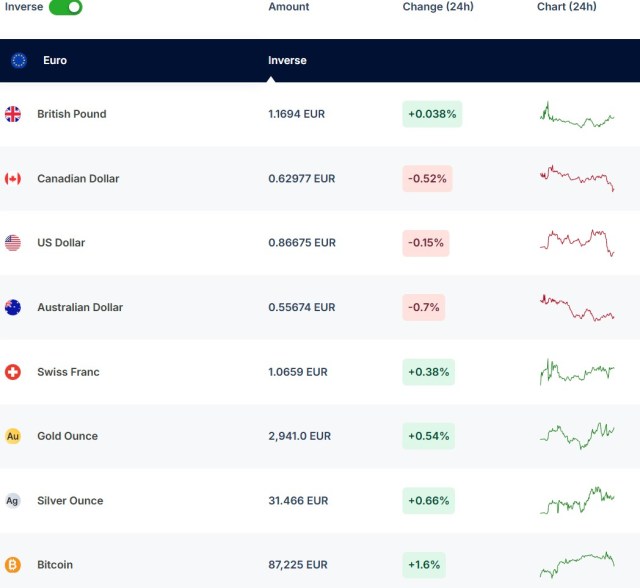Click the British Pound flag icon
Screen dimensions: 640x588
pos(13,114)
